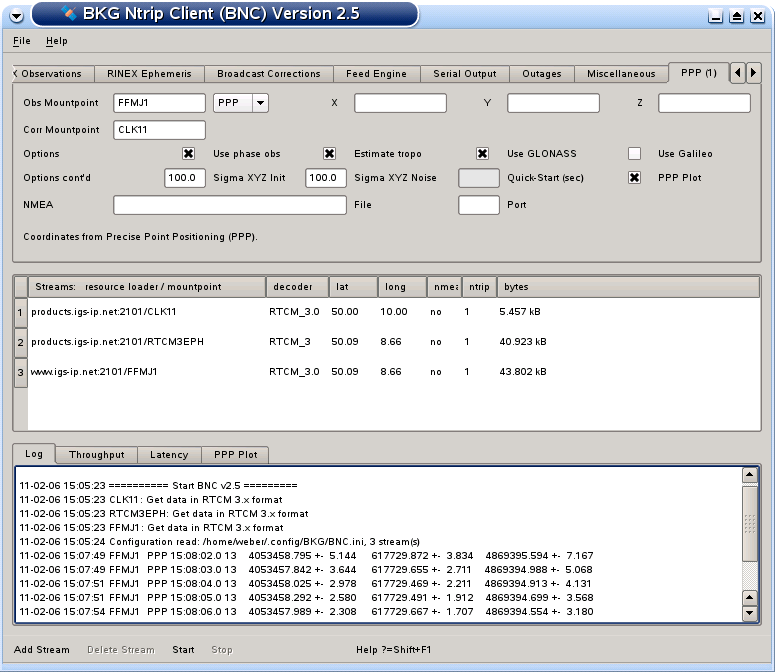Switch to the Throughput tab
Image resolution: width=775 pixels, height=672 pixels.
(97, 455)
